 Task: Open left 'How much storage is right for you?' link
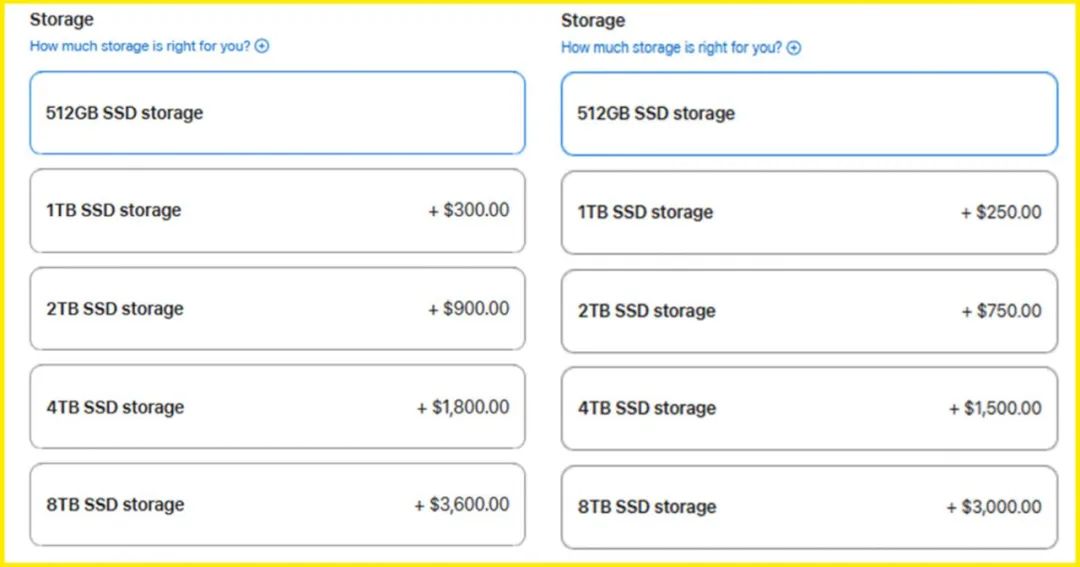click(x=140, y=46)
